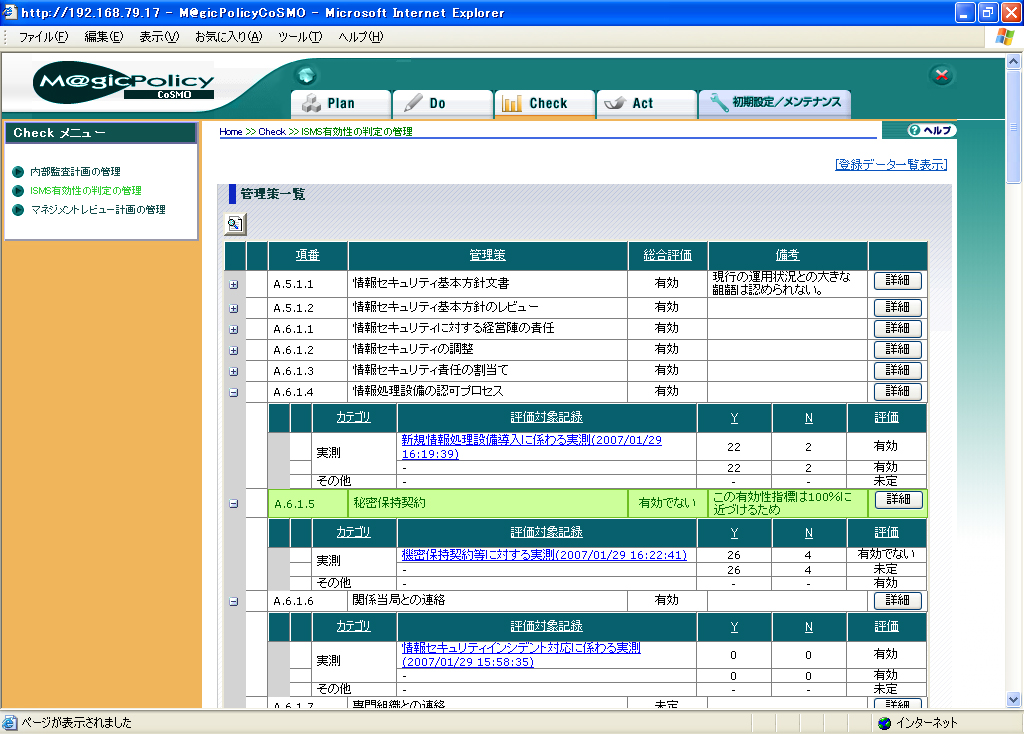The width and height of the screenshot is (1024, 734).
Task: Collapse the A.6.1.4 row
Action: point(234,392)
